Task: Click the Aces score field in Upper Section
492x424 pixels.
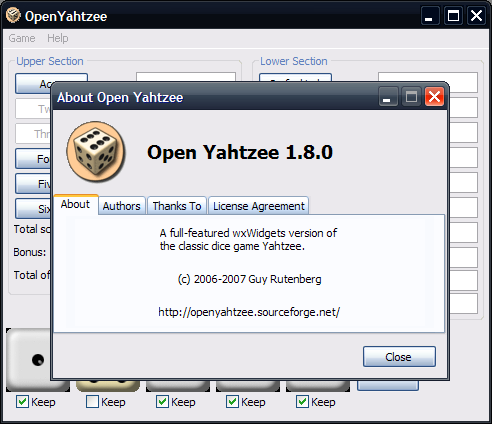Action: click(186, 77)
